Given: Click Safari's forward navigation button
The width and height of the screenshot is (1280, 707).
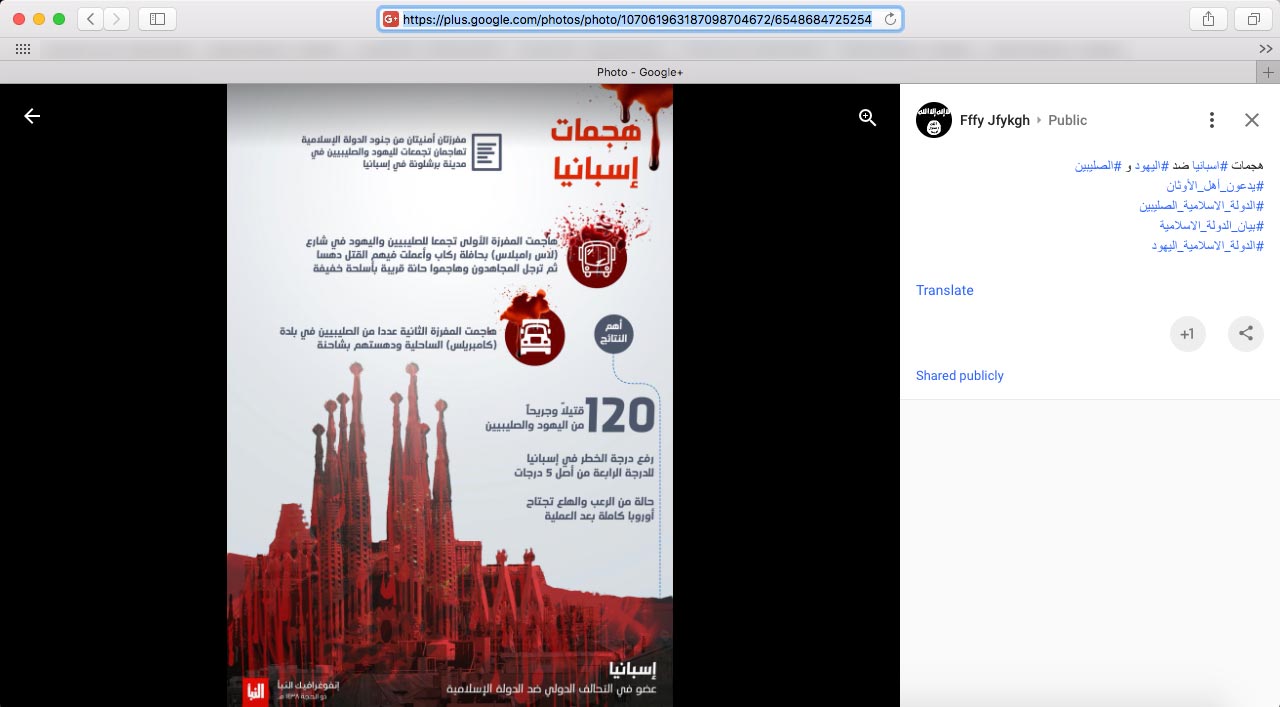Looking at the screenshot, I should pyautogui.click(x=117, y=19).
